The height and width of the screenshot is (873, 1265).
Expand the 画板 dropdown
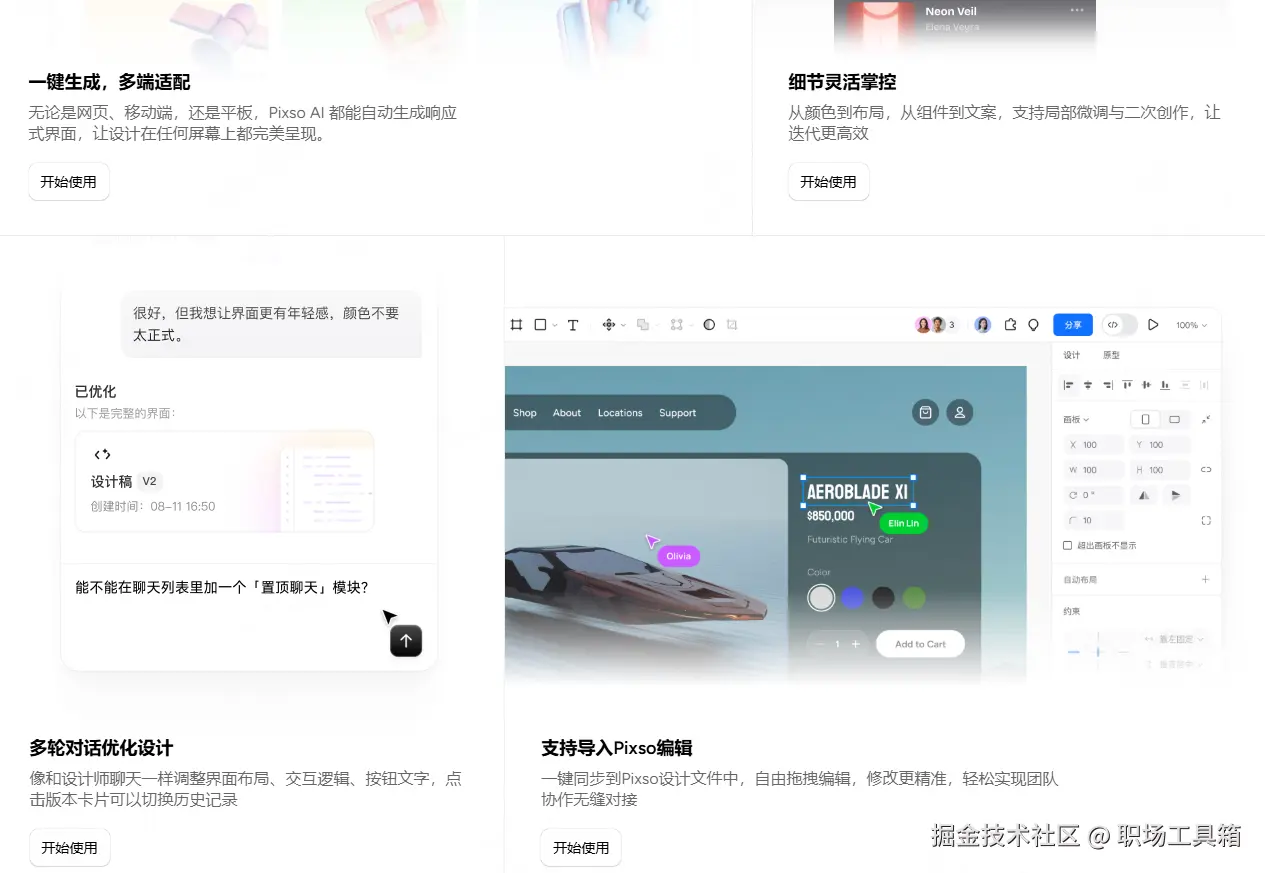coord(1076,420)
